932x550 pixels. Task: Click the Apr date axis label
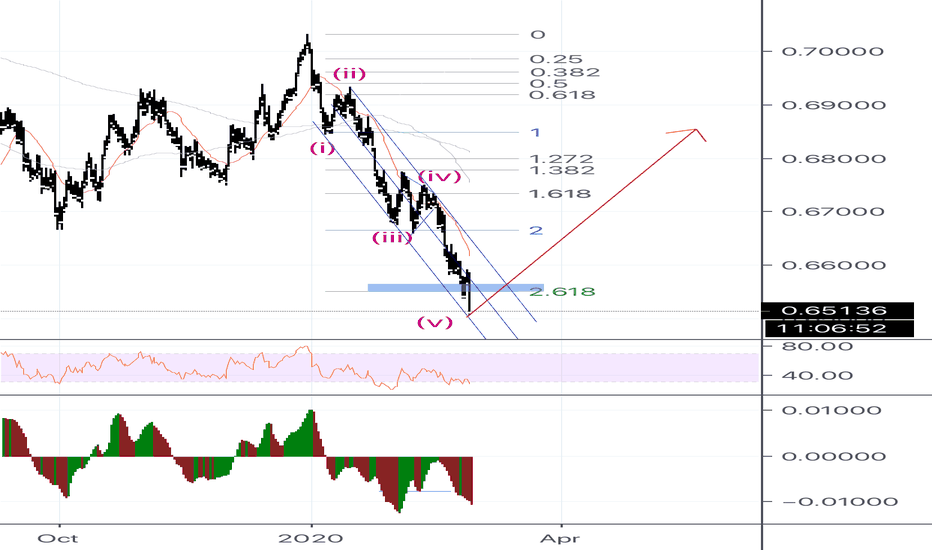click(560, 539)
